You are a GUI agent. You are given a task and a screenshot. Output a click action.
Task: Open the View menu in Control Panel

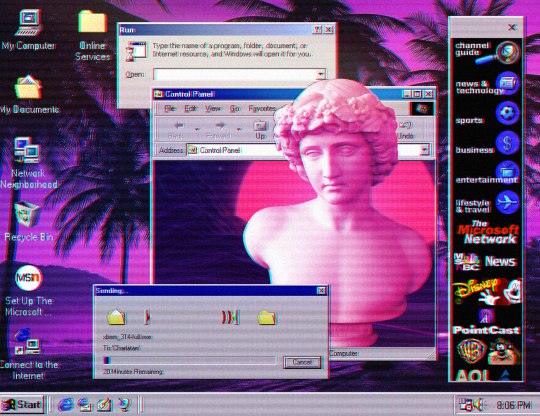[x=212, y=109]
